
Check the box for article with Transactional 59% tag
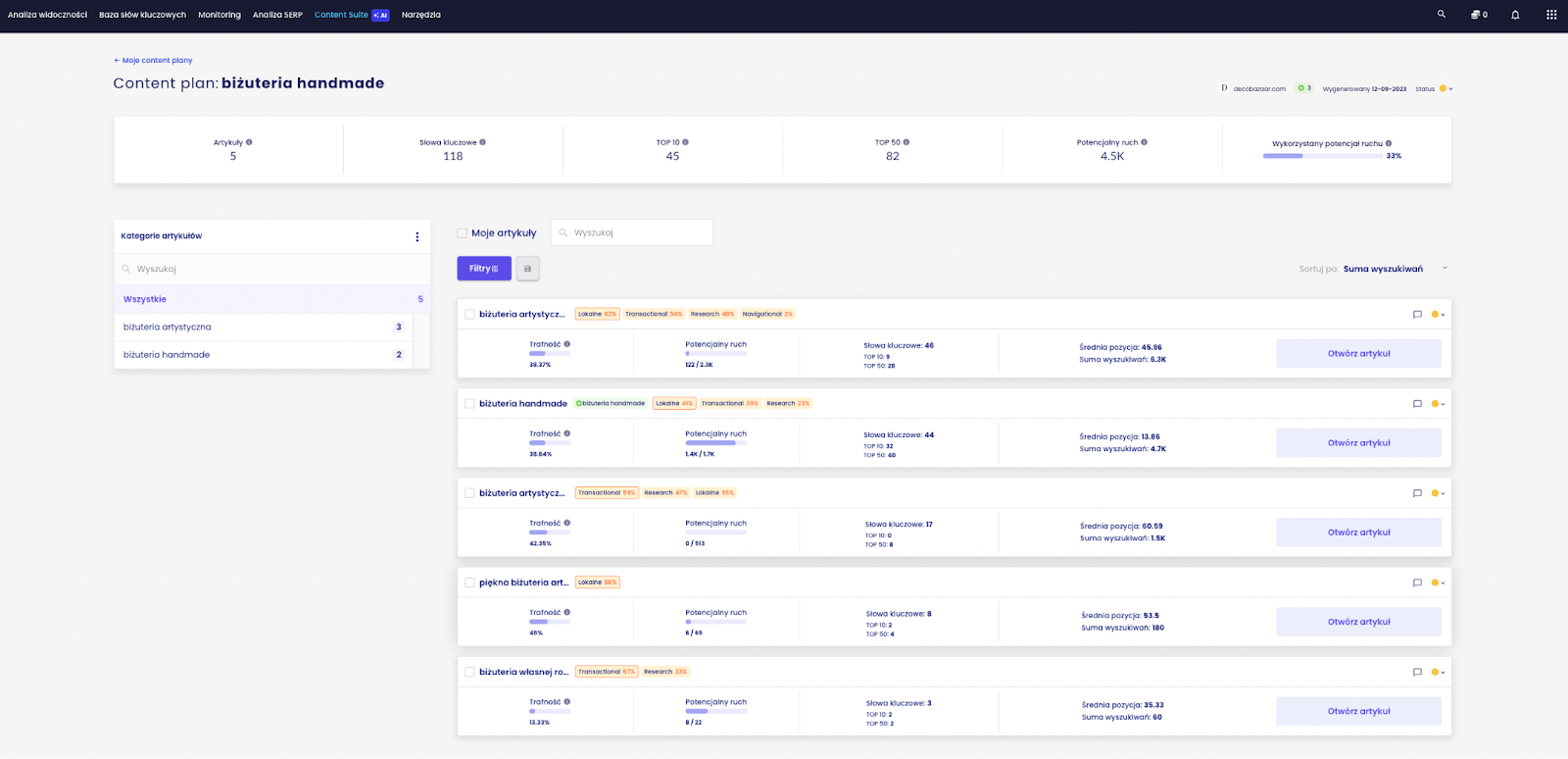pyautogui.click(x=469, y=493)
